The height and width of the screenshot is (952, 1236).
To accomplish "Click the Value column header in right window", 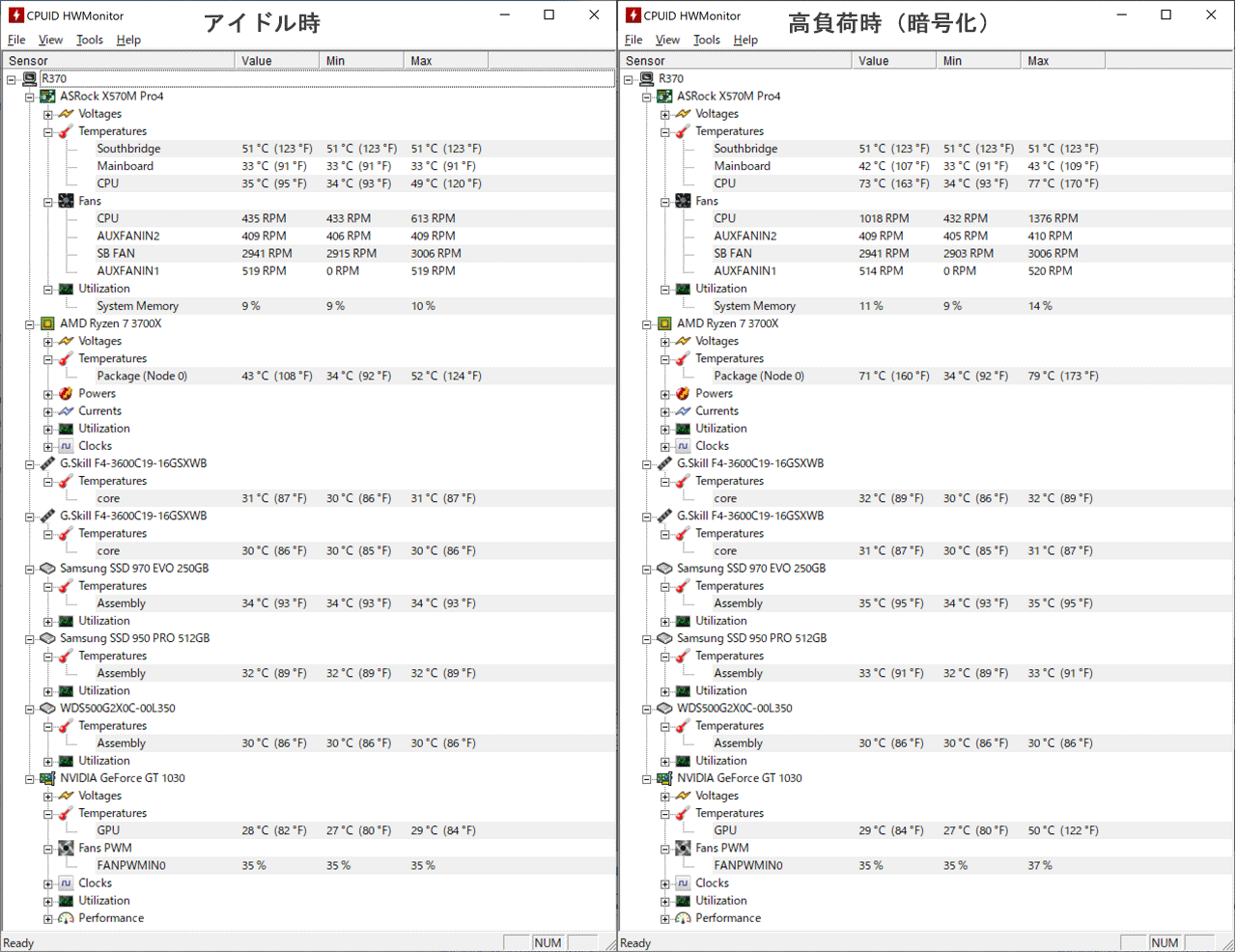I will click(x=894, y=61).
